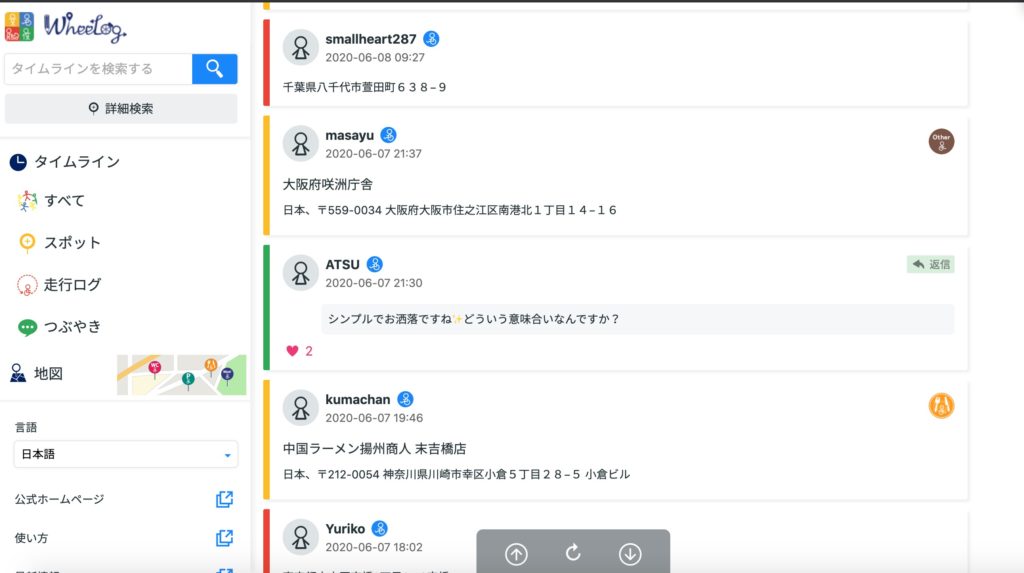The width and height of the screenshot is (1024, 573).
Task: Click the 返信 reply button
Action: (x=931, y=264)
